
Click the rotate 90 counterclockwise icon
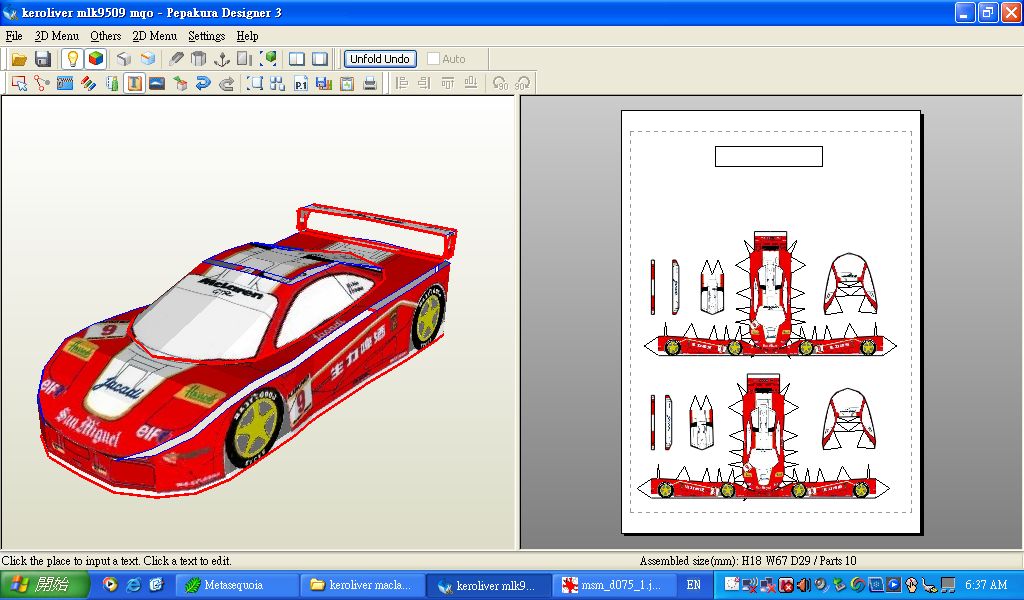[x=500, y=83]
